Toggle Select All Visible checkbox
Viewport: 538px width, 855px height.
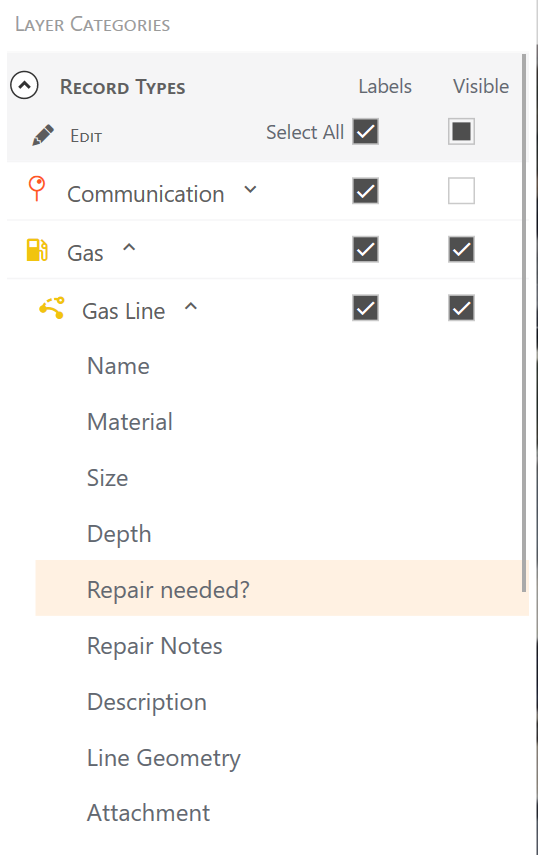click(x=461, y=131)
